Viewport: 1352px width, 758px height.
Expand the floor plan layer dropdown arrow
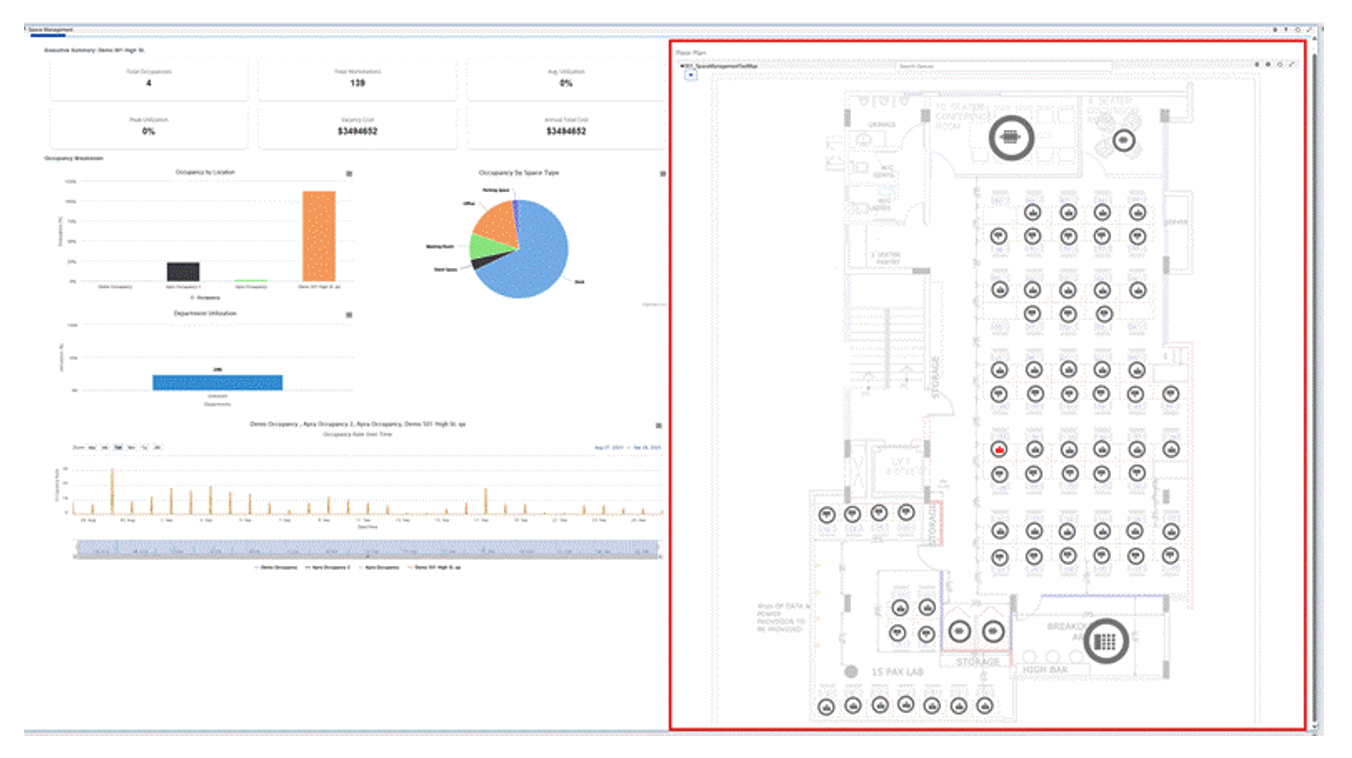click(690, 75)
